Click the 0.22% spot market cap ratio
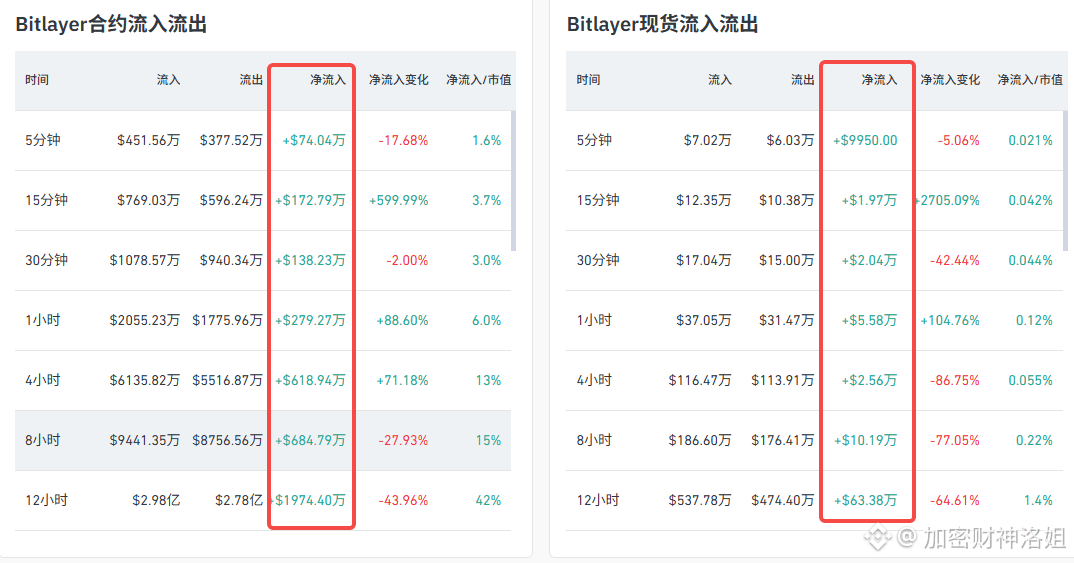Screen dimensions: 1074x563 tap(1034, 440)
